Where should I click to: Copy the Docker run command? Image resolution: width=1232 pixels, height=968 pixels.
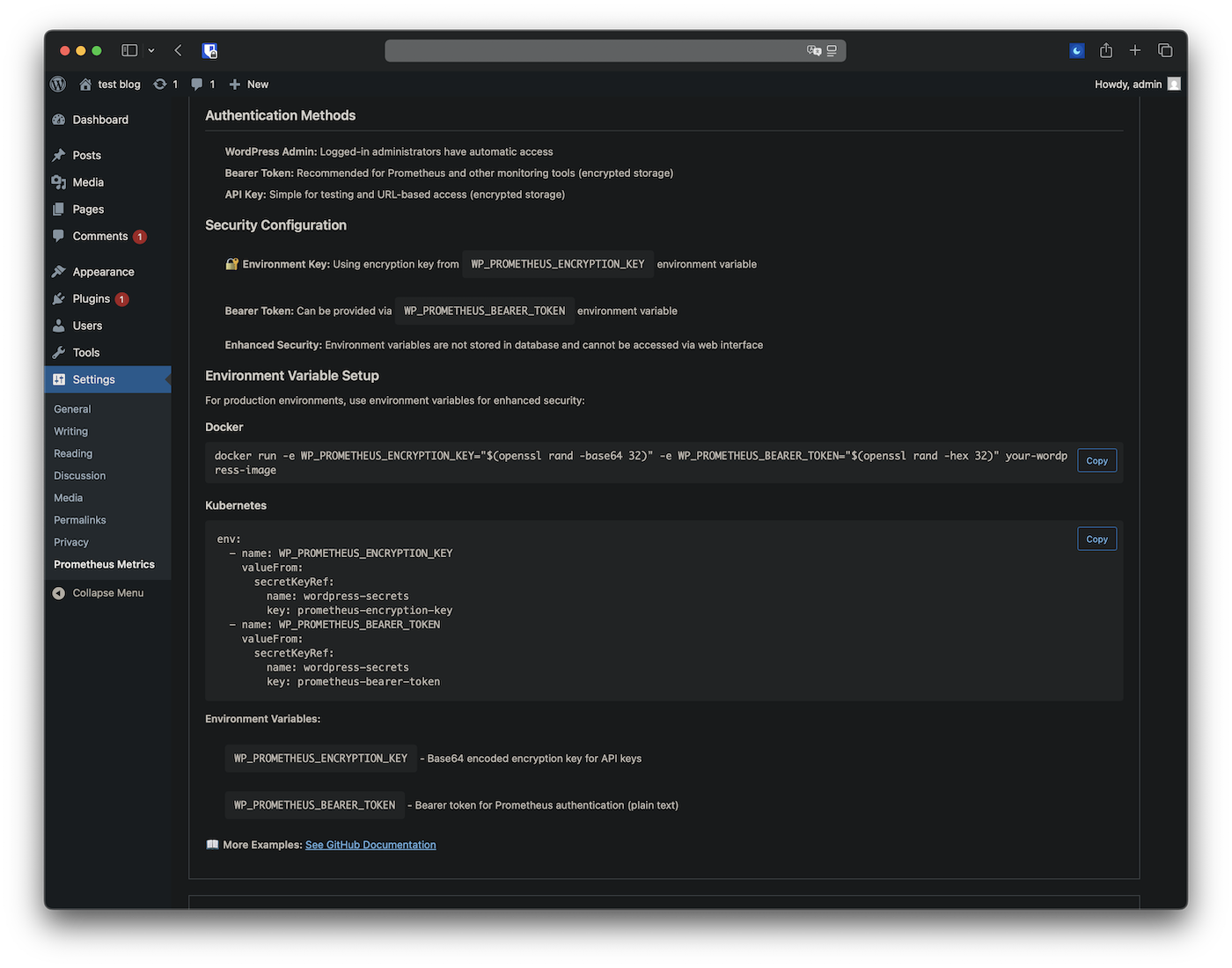[x=1096, y=460]
